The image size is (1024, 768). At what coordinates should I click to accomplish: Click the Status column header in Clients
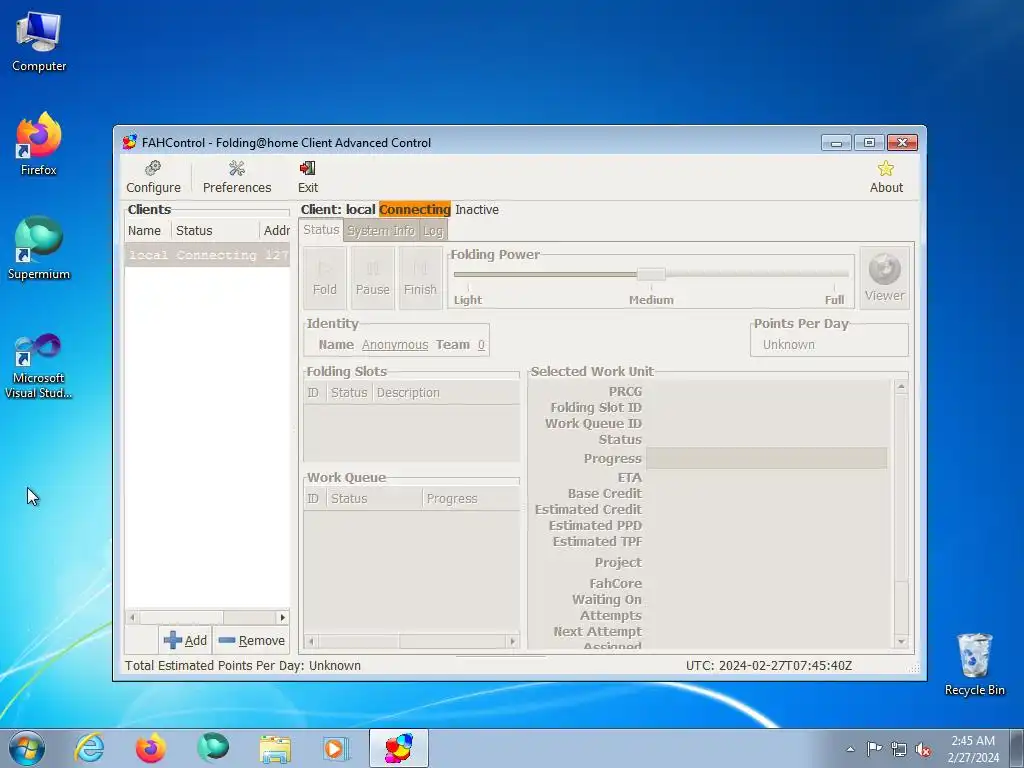pyautogui.click(x=215, y=231)
